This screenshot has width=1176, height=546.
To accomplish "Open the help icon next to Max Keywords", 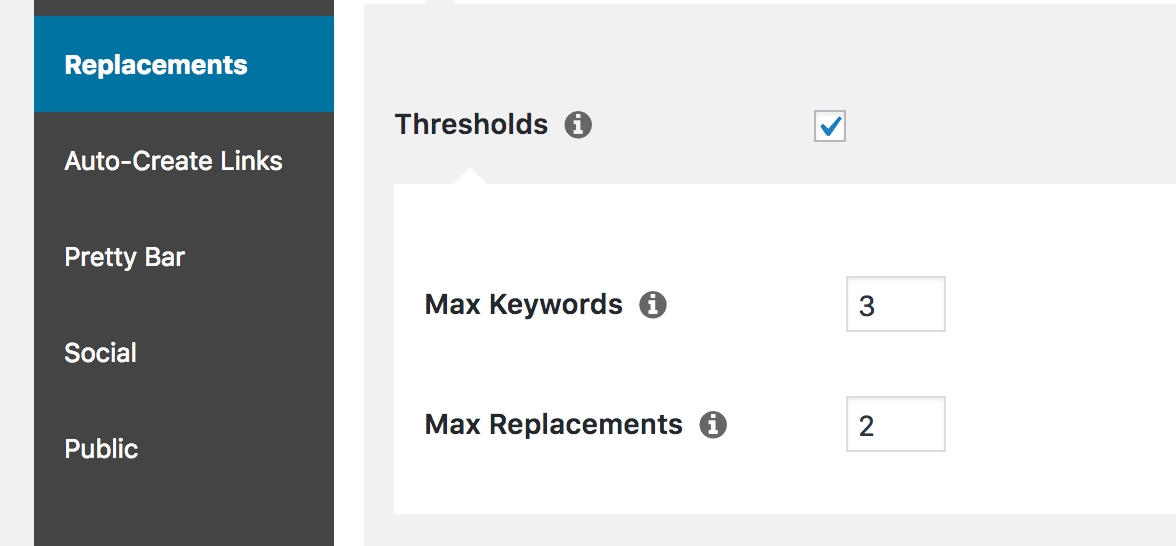I will point(653,304).
